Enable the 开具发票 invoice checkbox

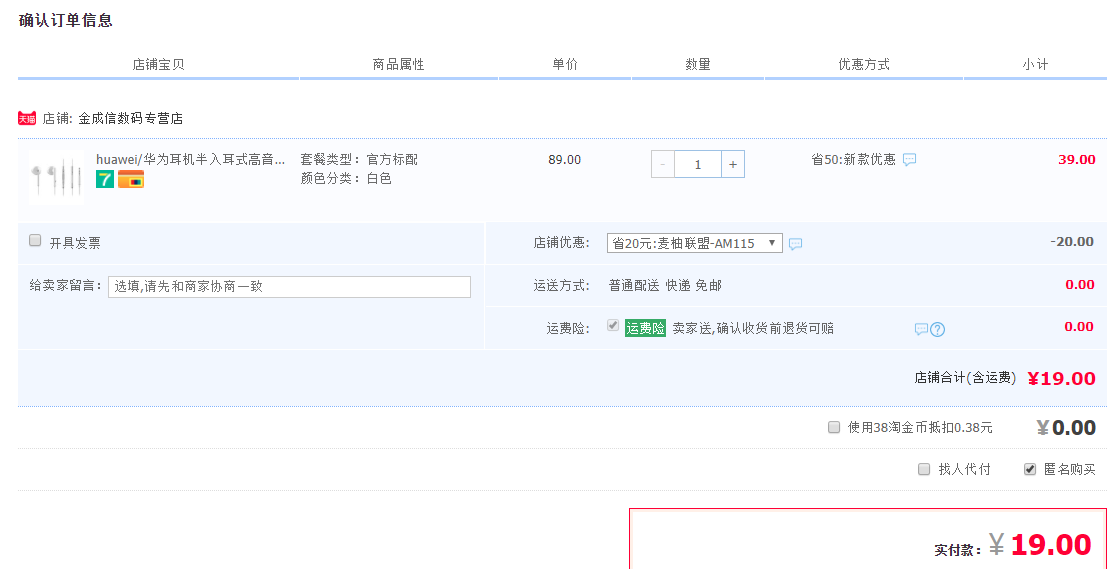pyautogui.click(x=35, y=241)
